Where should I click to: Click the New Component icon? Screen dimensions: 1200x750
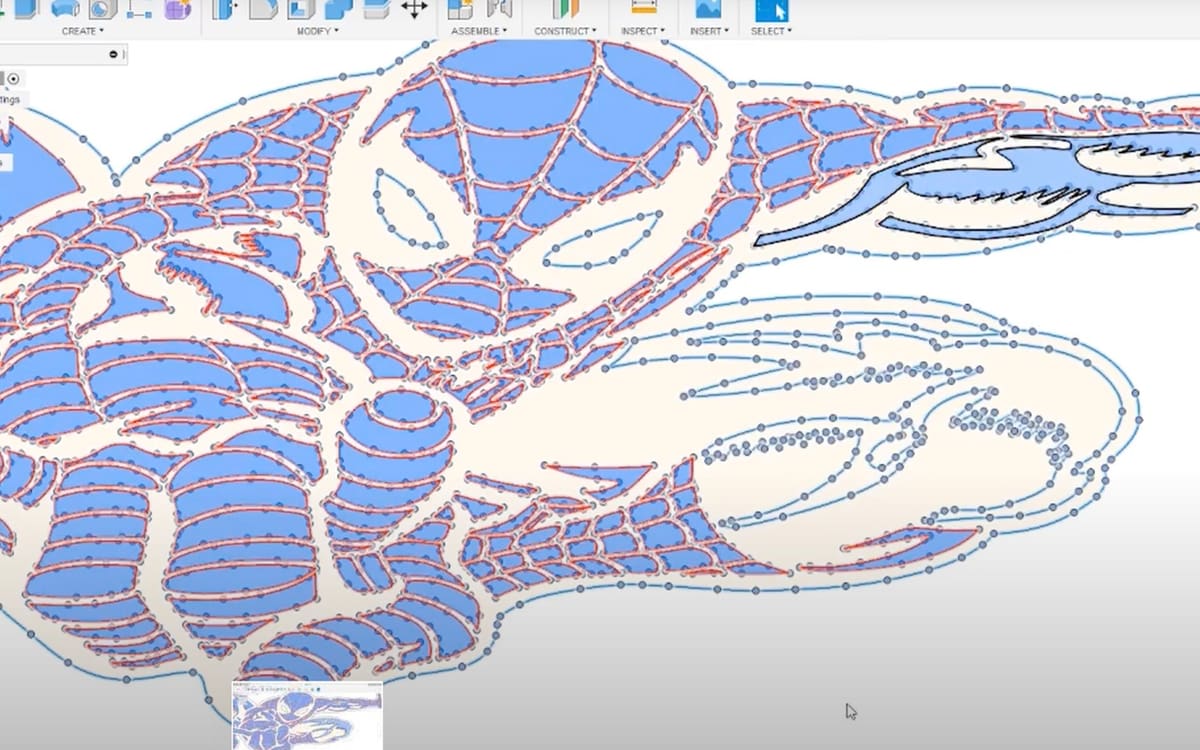(460, 9)
